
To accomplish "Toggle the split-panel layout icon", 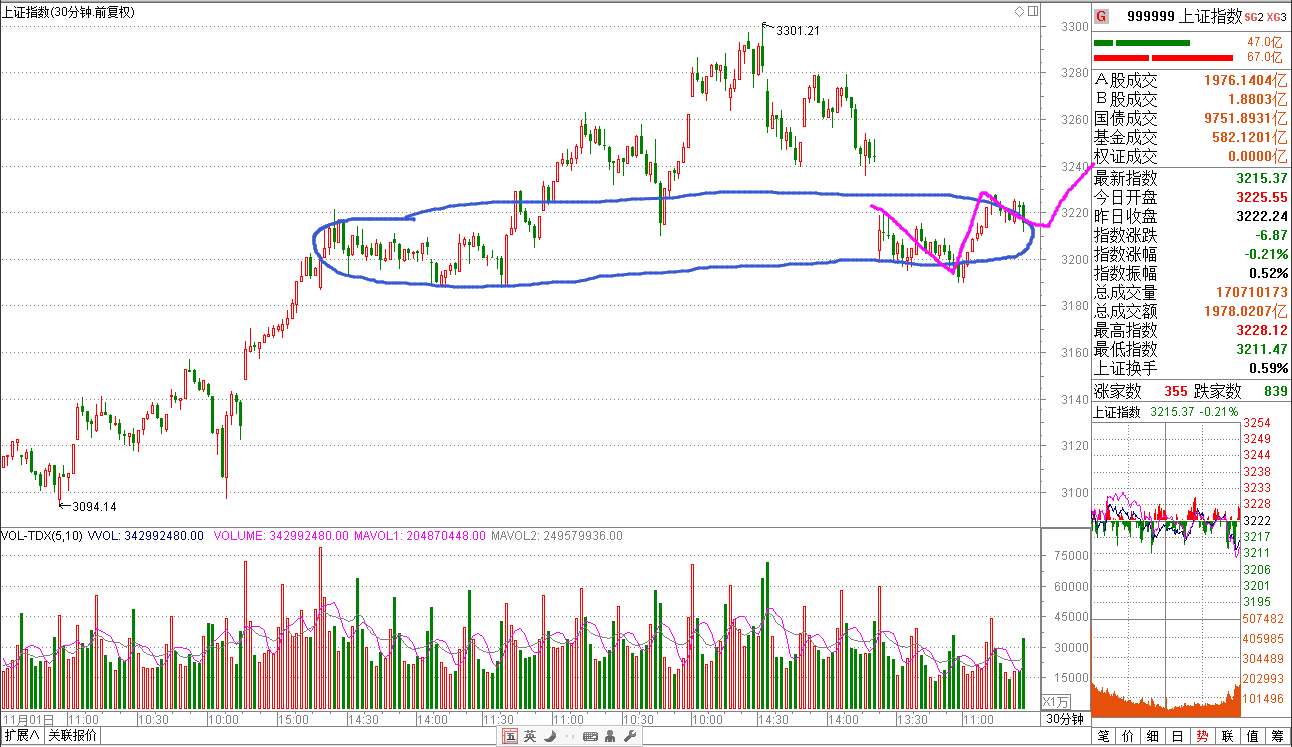I will 1032,12.
